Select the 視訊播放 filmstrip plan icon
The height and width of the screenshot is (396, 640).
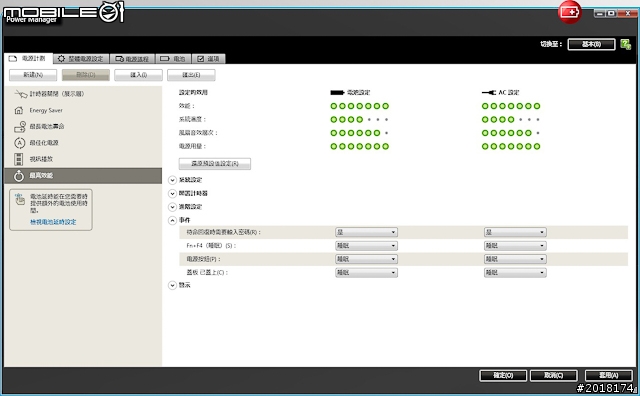pos(19,159)
